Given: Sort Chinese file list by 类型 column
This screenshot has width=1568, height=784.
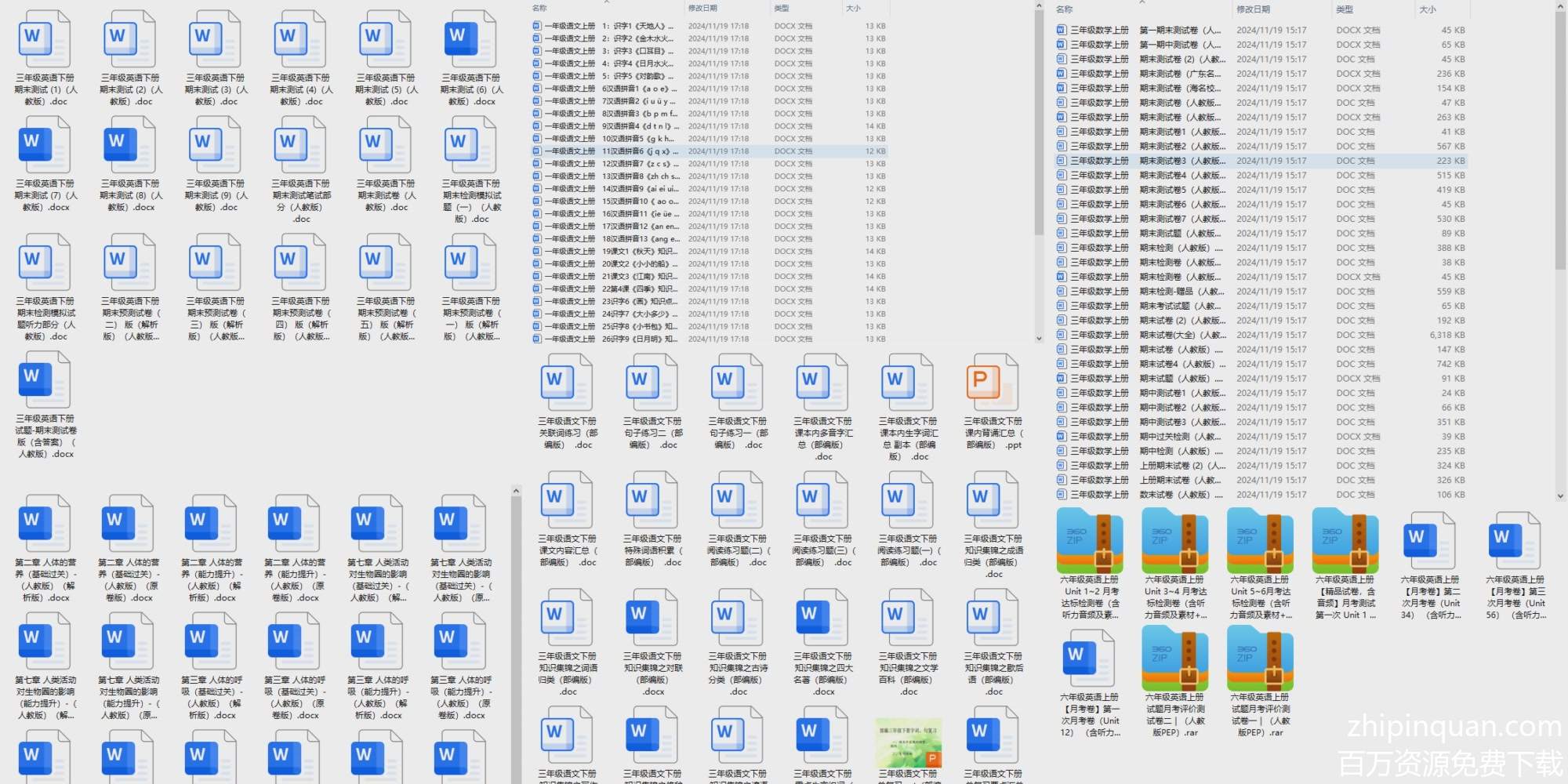Looking at the screenshot, I should click(782, 9).
